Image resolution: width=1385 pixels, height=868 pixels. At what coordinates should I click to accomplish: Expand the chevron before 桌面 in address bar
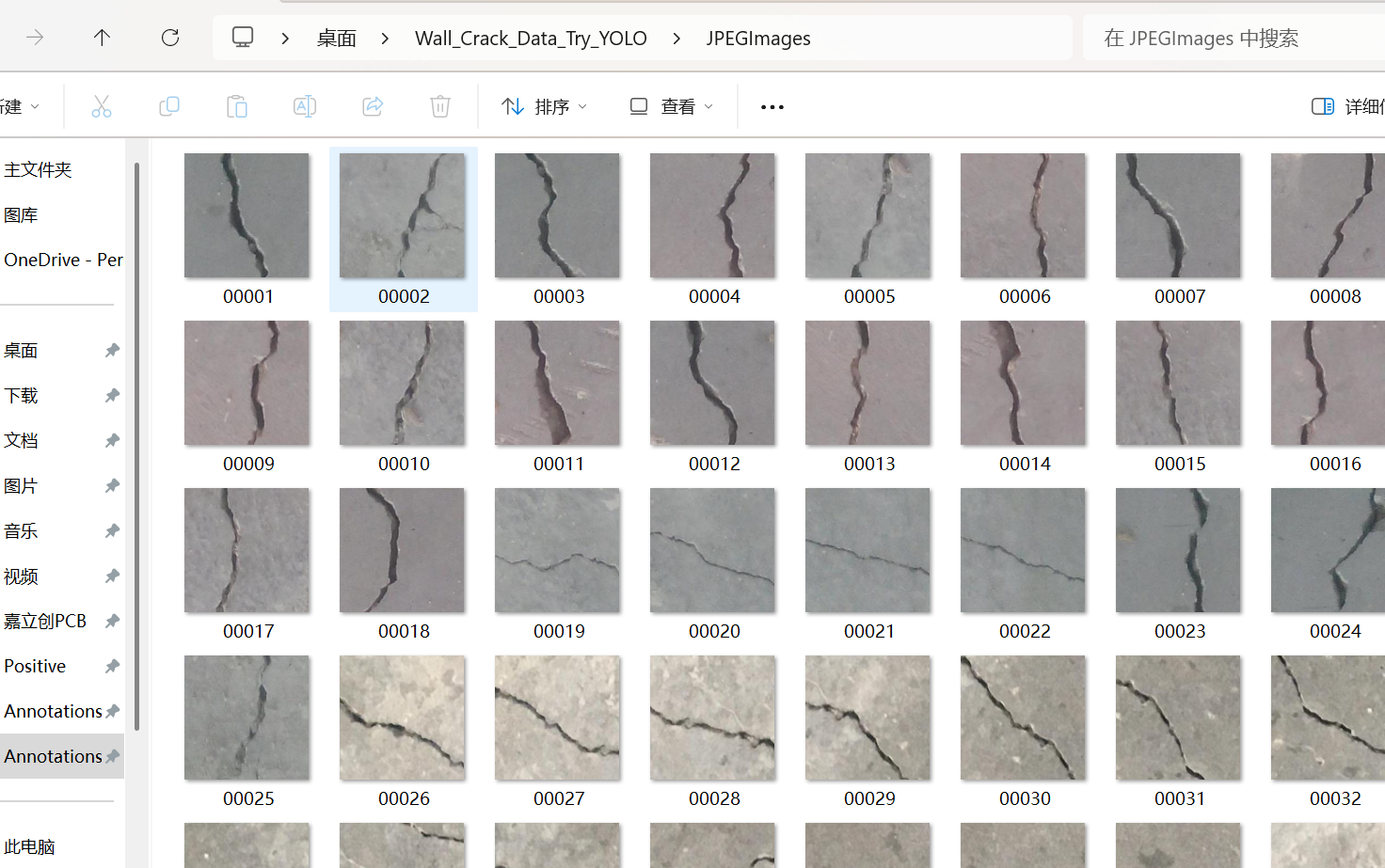[x=285, y=39]
